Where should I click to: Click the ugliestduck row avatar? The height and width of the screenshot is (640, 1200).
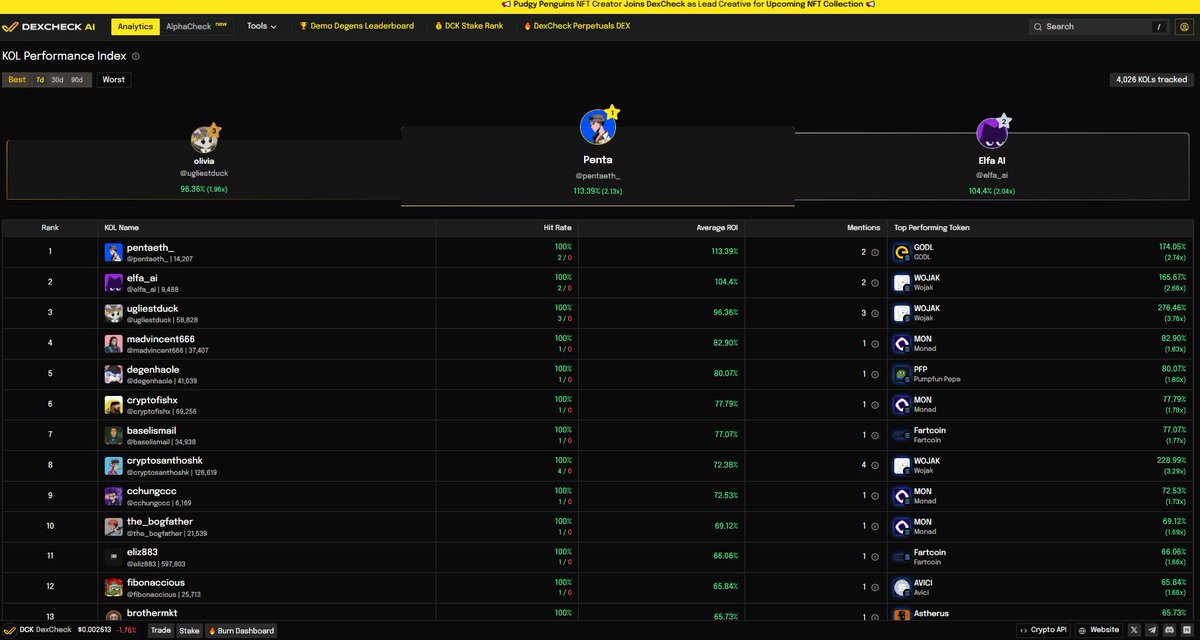click(113, 313)
